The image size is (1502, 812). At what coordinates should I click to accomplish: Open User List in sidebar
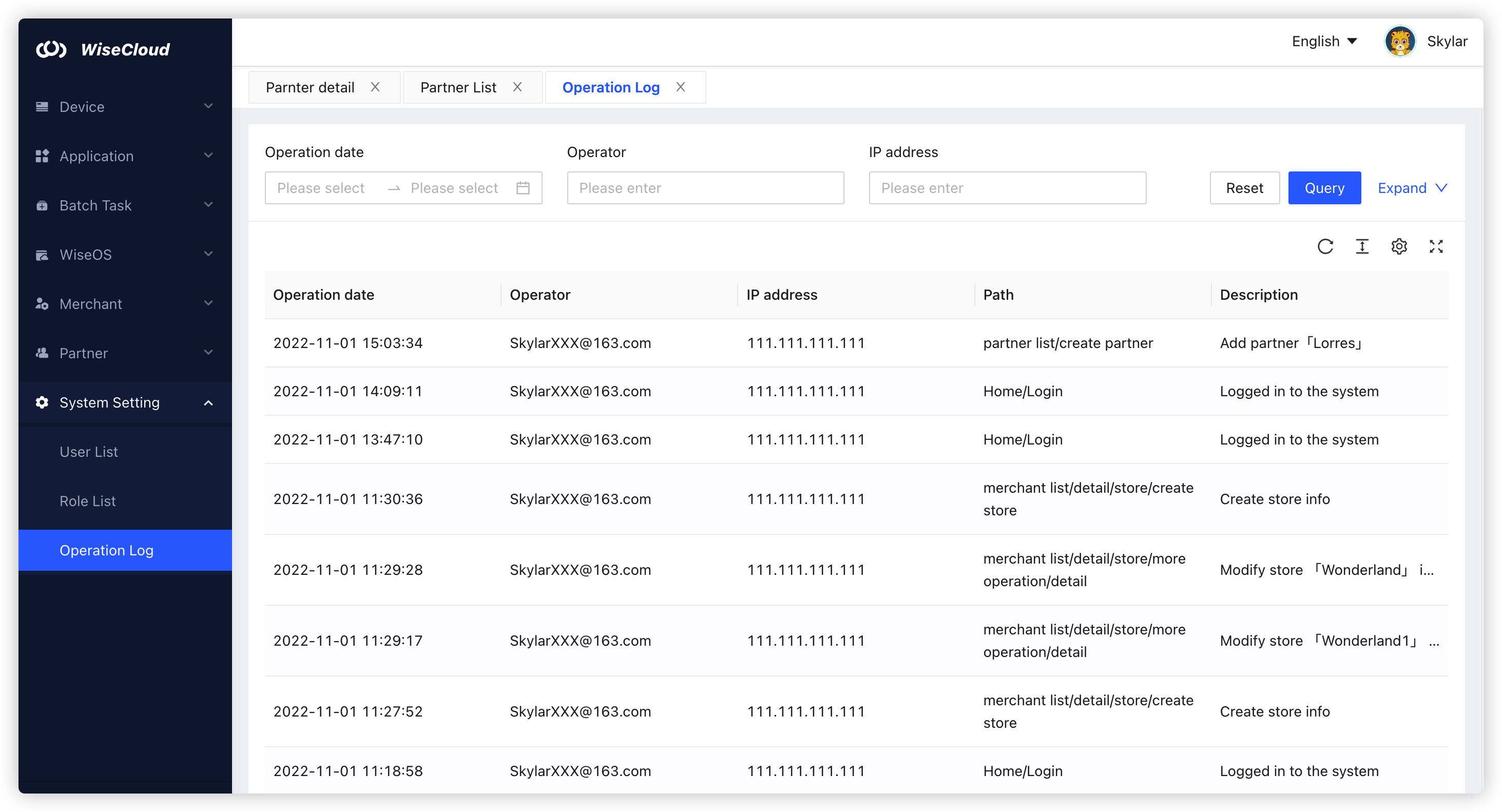pos(89,452)
